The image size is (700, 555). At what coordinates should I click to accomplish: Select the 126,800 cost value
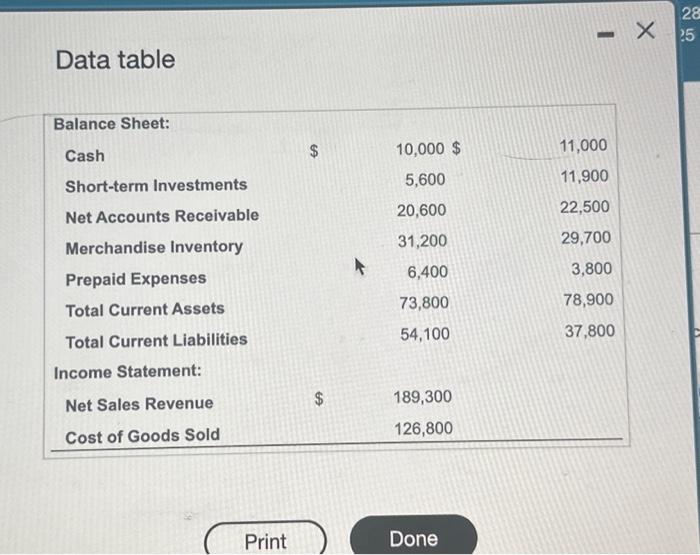423,428
